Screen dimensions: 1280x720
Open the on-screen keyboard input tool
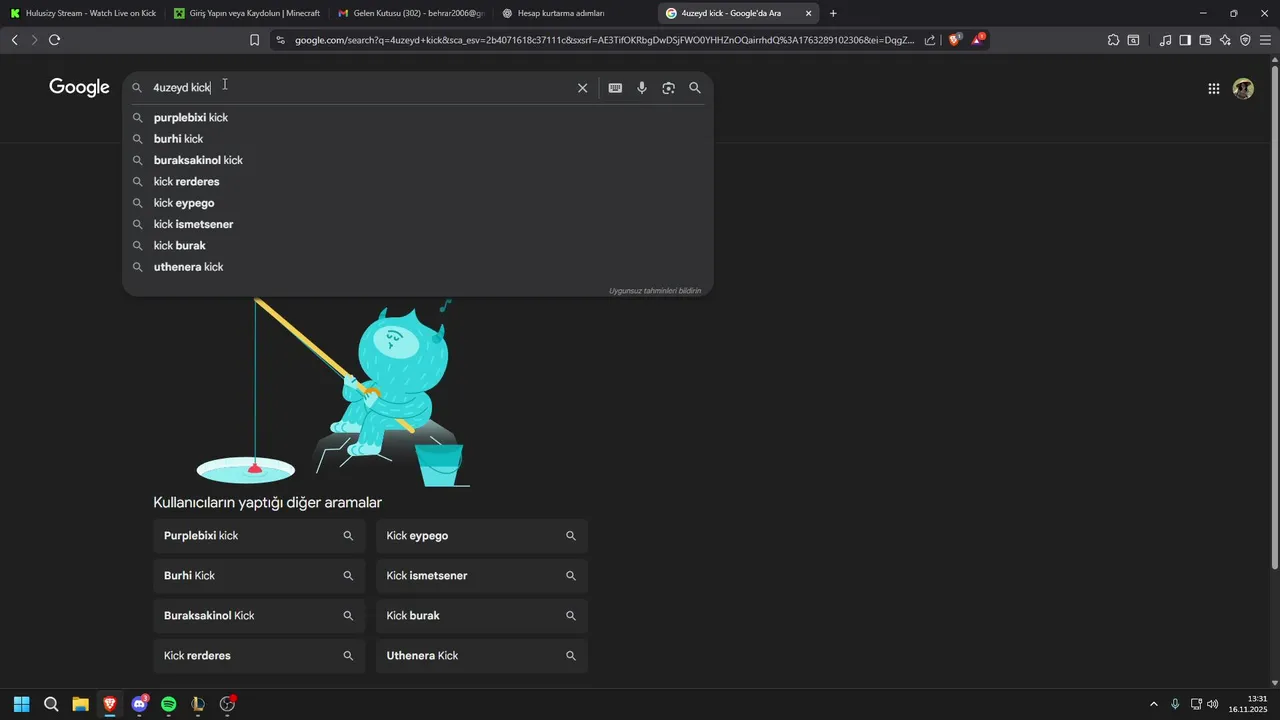click(x=615, y=88)
